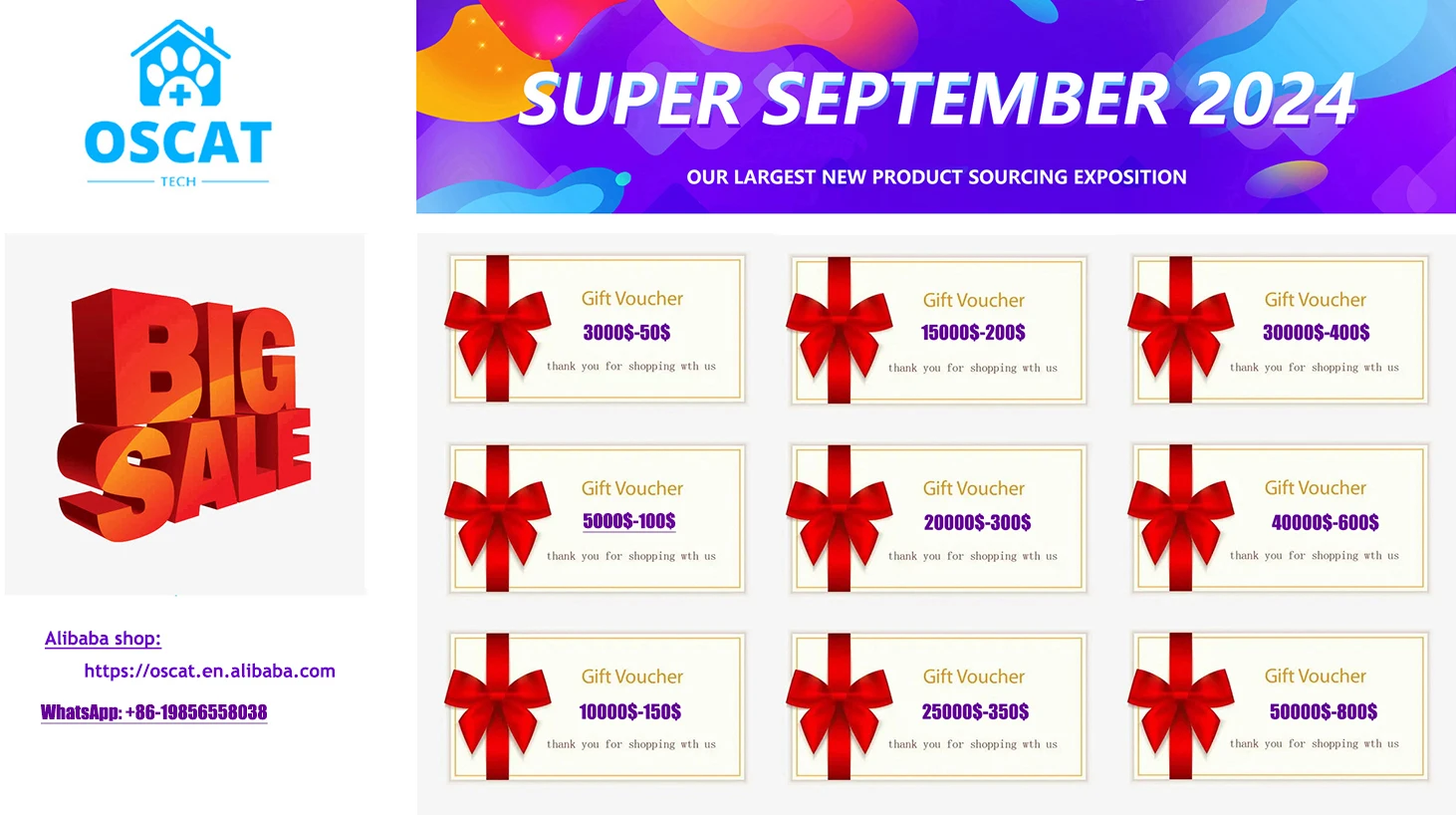Screen dimensions: 1456x815
Task: Open the Alibaba shop link label
Action: pos(103,639)
